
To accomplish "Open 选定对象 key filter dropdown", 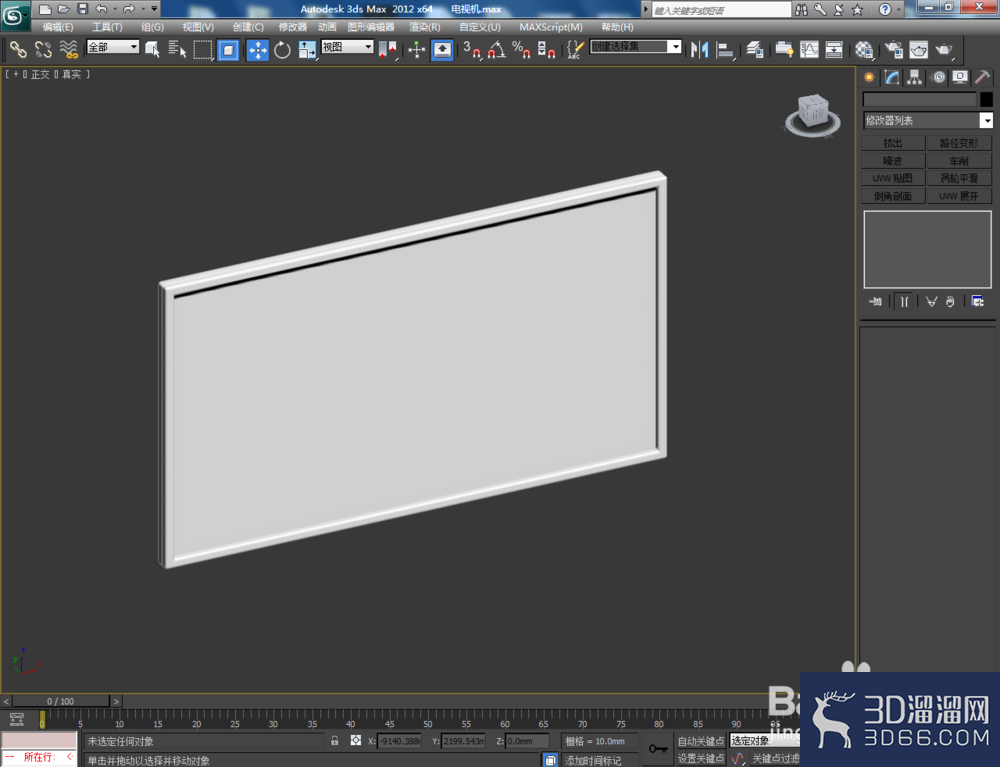I will click(x=765, y=740).
